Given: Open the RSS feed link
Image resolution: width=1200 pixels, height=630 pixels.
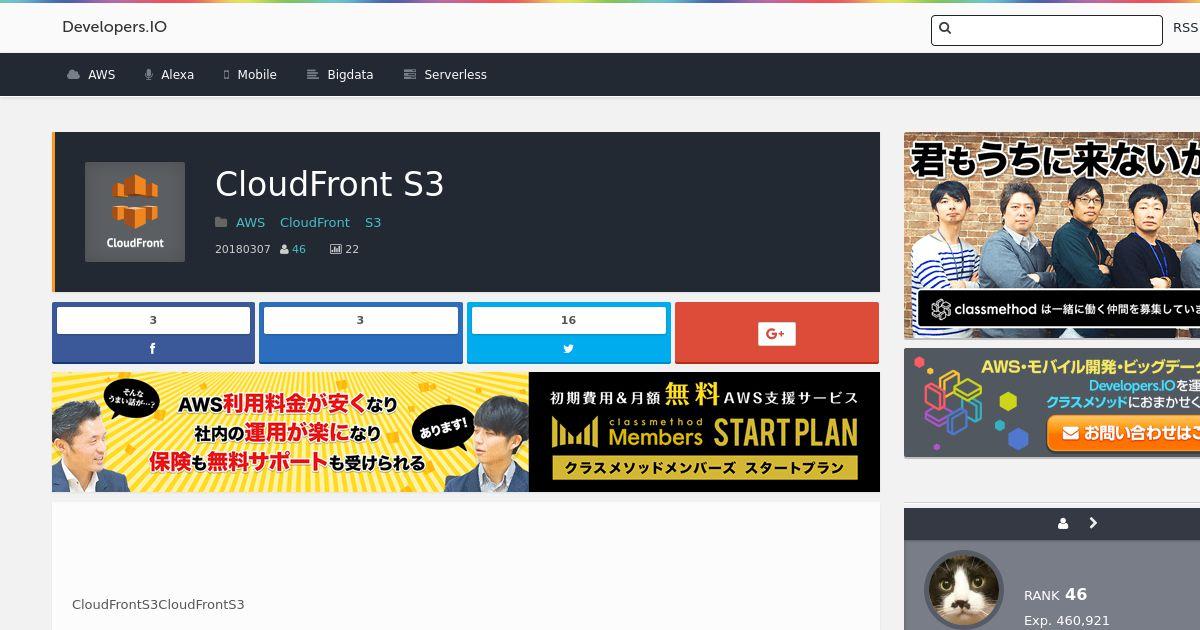Looking at the screenshot, I should pyautogui.click(x=1185, y=28).
